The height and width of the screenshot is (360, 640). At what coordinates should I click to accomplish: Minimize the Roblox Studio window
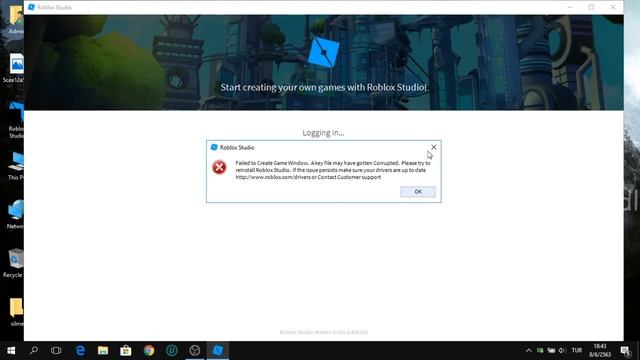click(x=570, y=7)
